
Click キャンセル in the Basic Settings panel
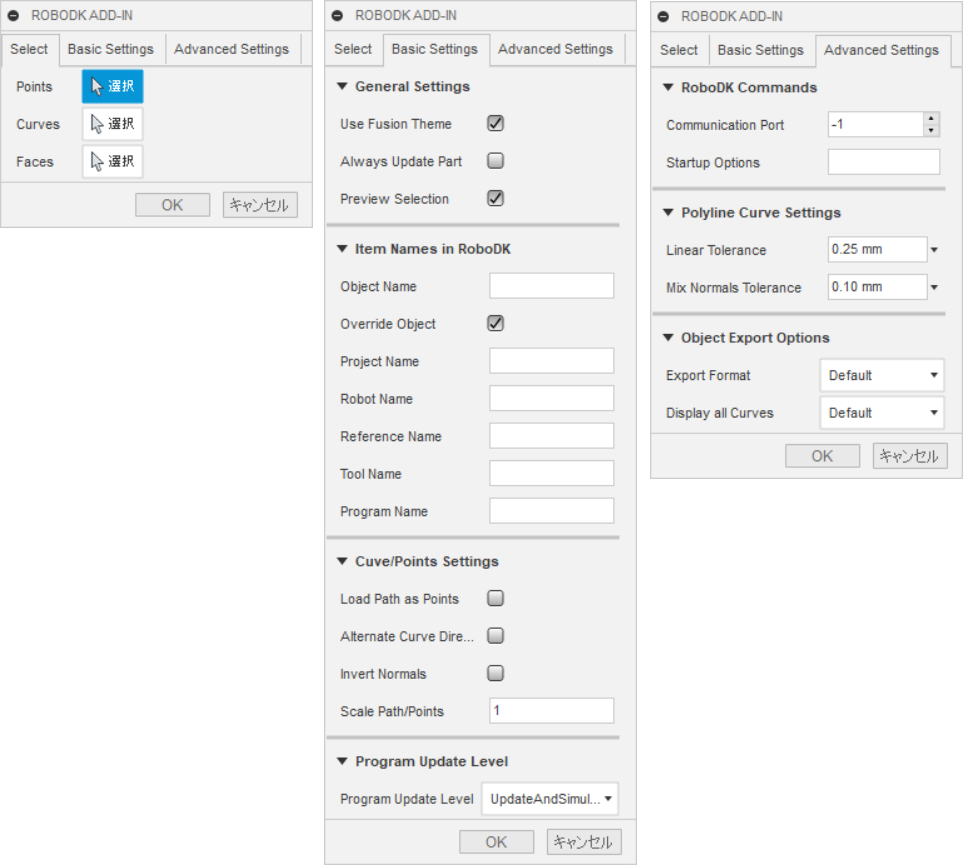pyautogui.click(x=584, y=842)
